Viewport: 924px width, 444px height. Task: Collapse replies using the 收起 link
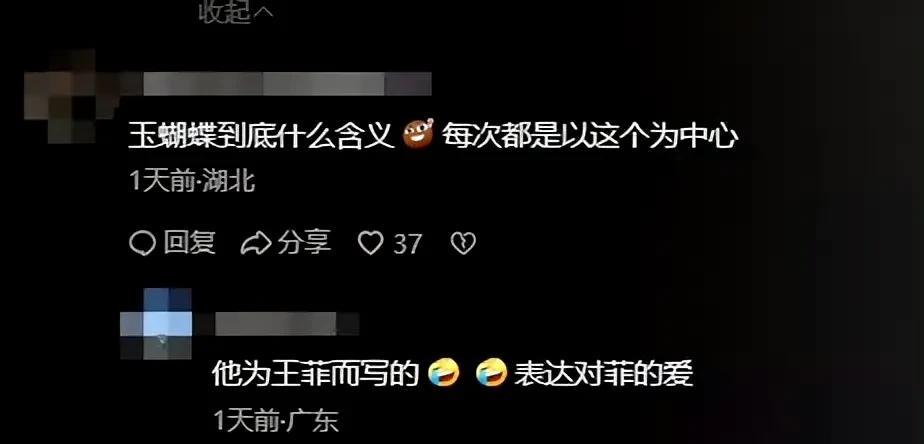(225, 12)
